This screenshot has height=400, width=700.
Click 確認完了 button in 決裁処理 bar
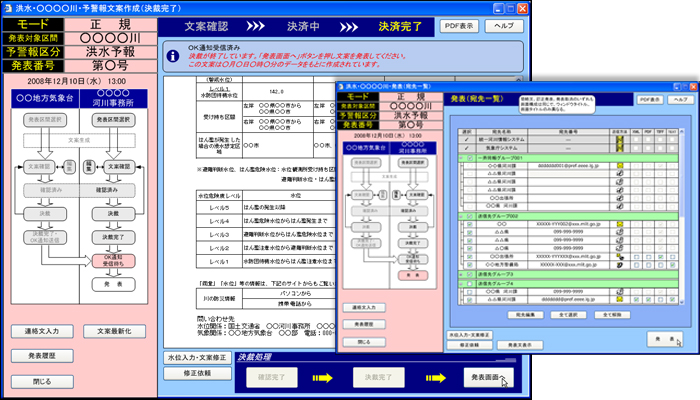click(x=271, y=378)
